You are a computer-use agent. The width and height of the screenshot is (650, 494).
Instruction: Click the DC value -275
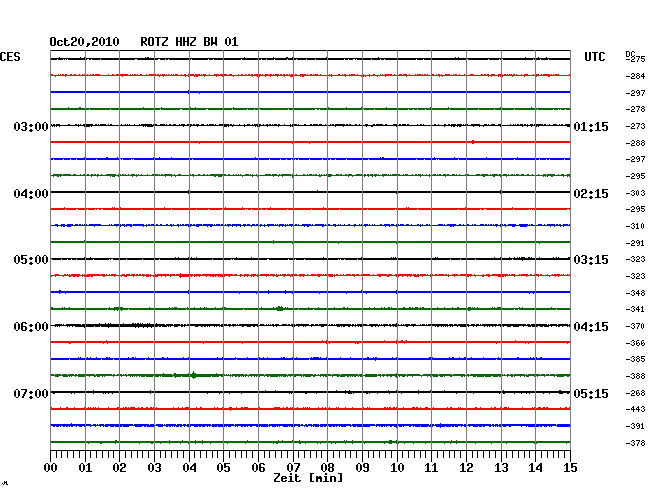coord(636,59)
